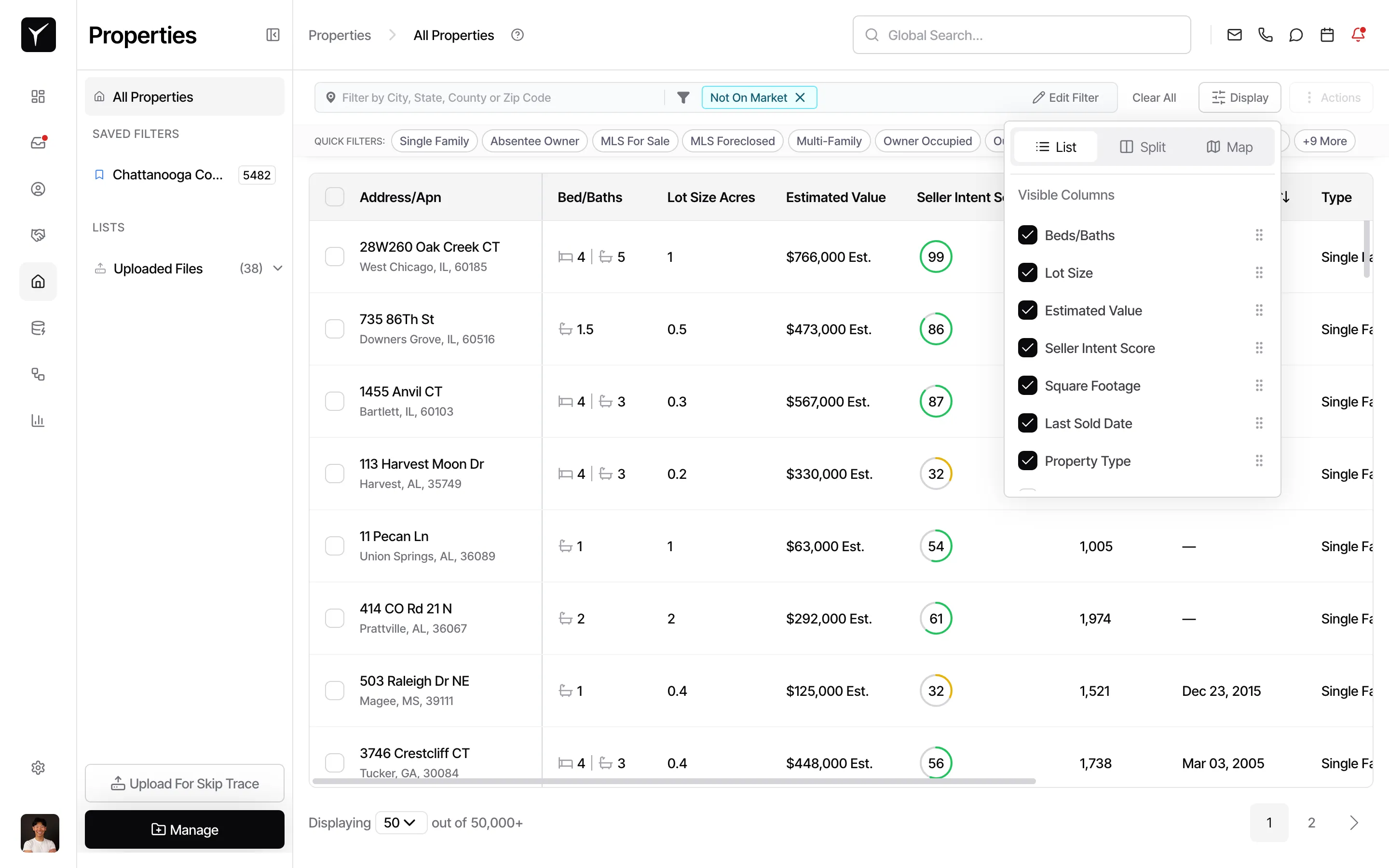Open the +9 More quick filters dropdown

coord(1325,141)
